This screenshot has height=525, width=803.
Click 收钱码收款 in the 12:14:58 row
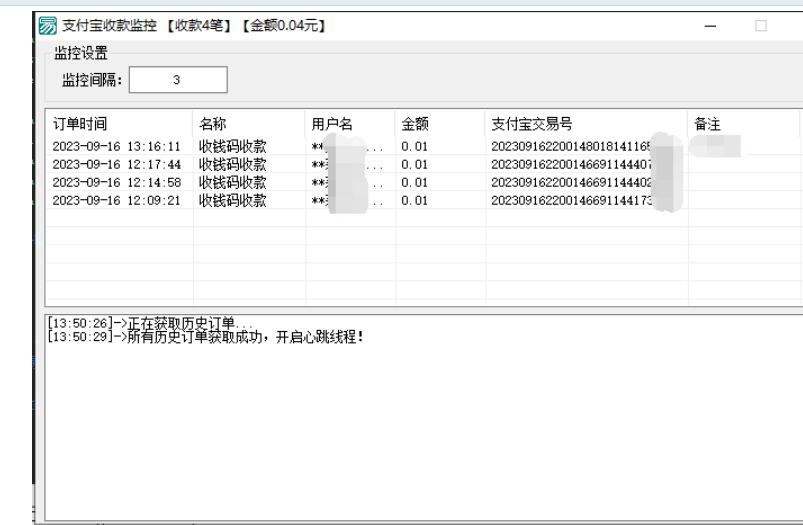tap(233, 182)
